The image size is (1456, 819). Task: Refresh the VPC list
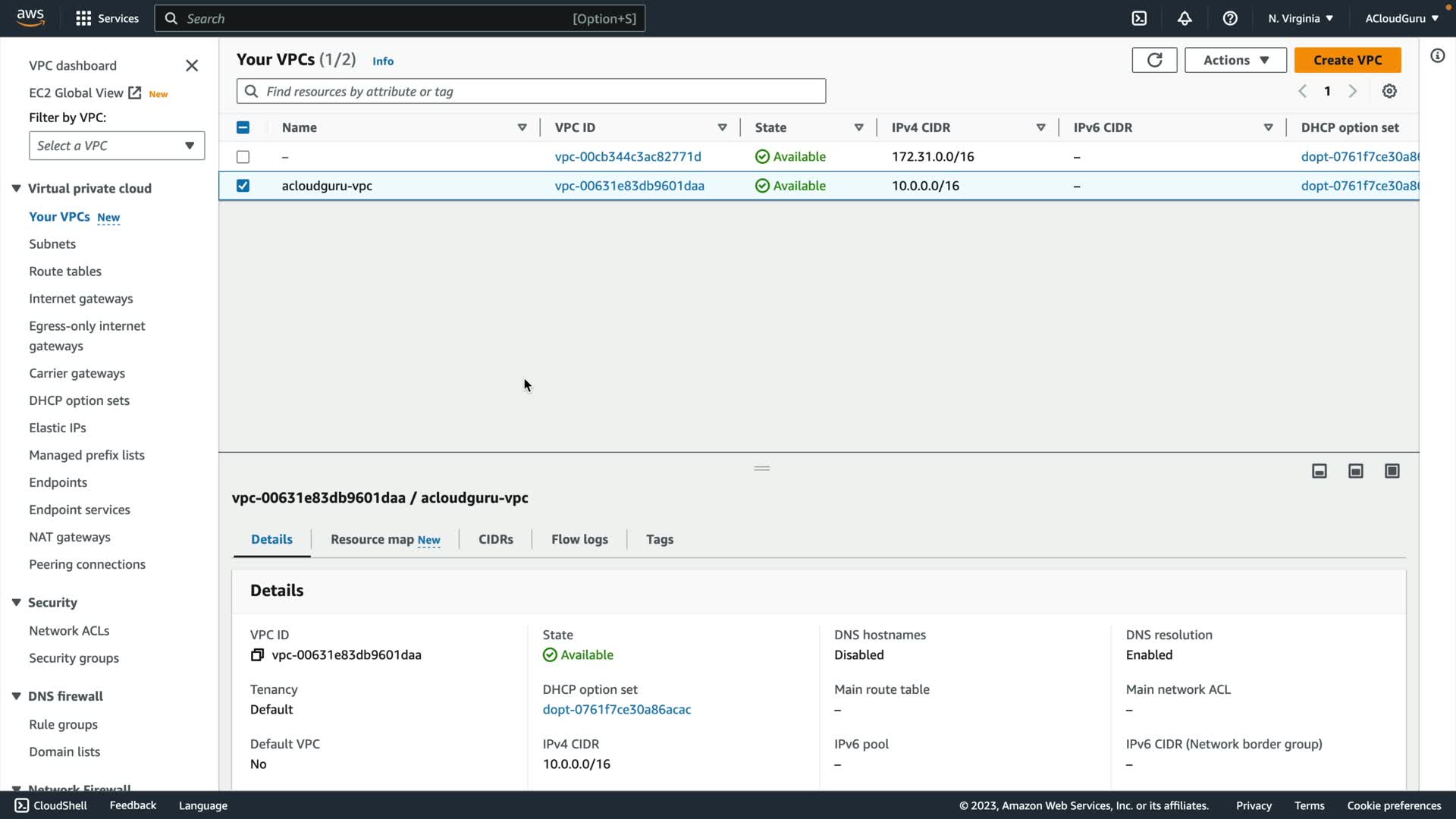click(1154, 60)
